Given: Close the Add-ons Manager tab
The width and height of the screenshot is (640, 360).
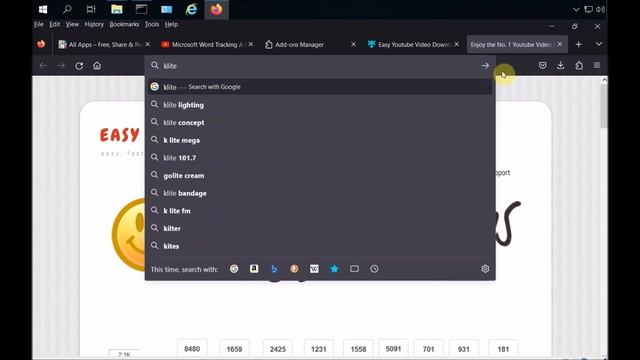Looking at the screenshot, I should 353,44.
